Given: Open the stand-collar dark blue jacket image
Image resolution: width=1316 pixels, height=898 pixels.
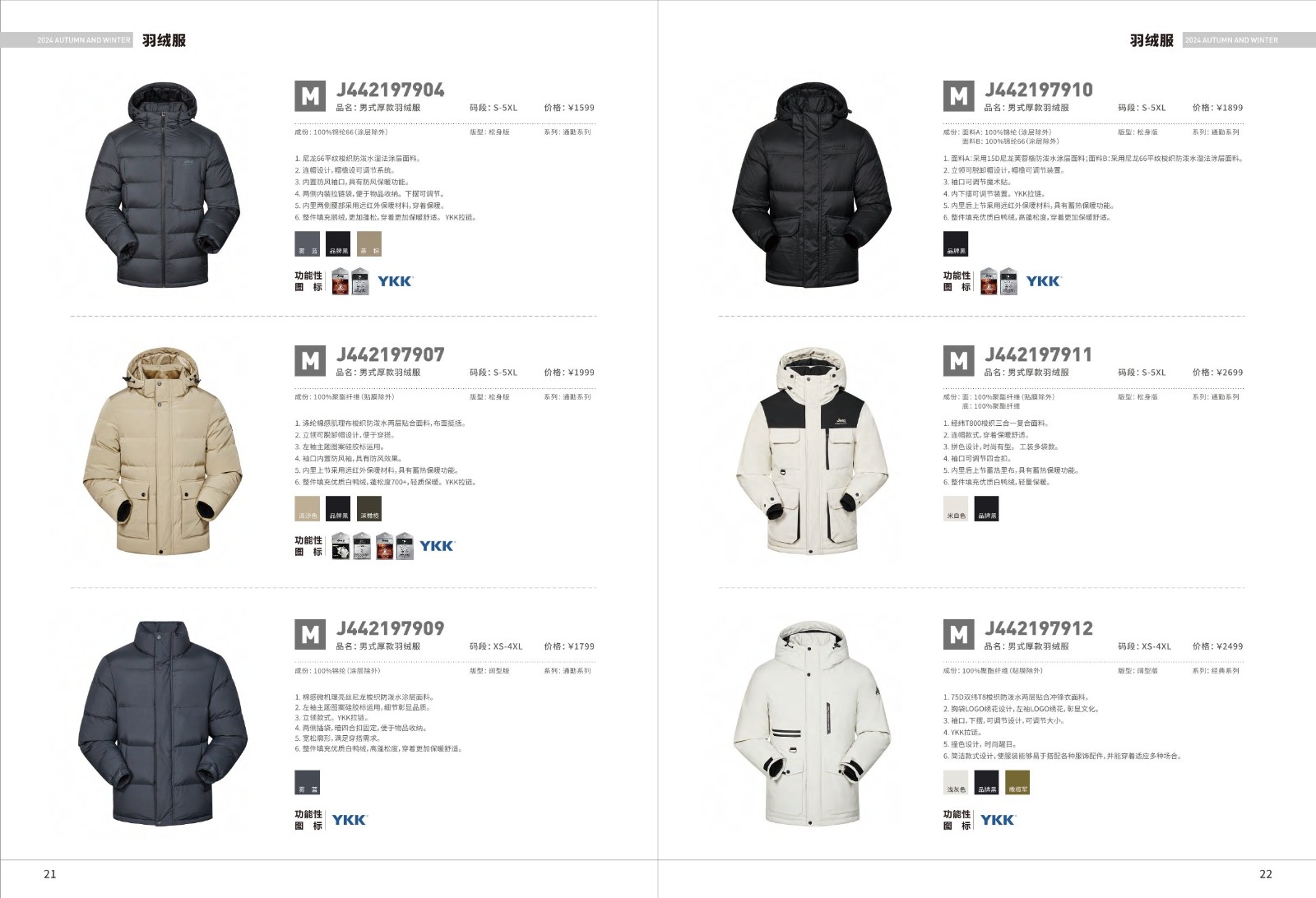Looking at the screenshot, I should 167,724.
